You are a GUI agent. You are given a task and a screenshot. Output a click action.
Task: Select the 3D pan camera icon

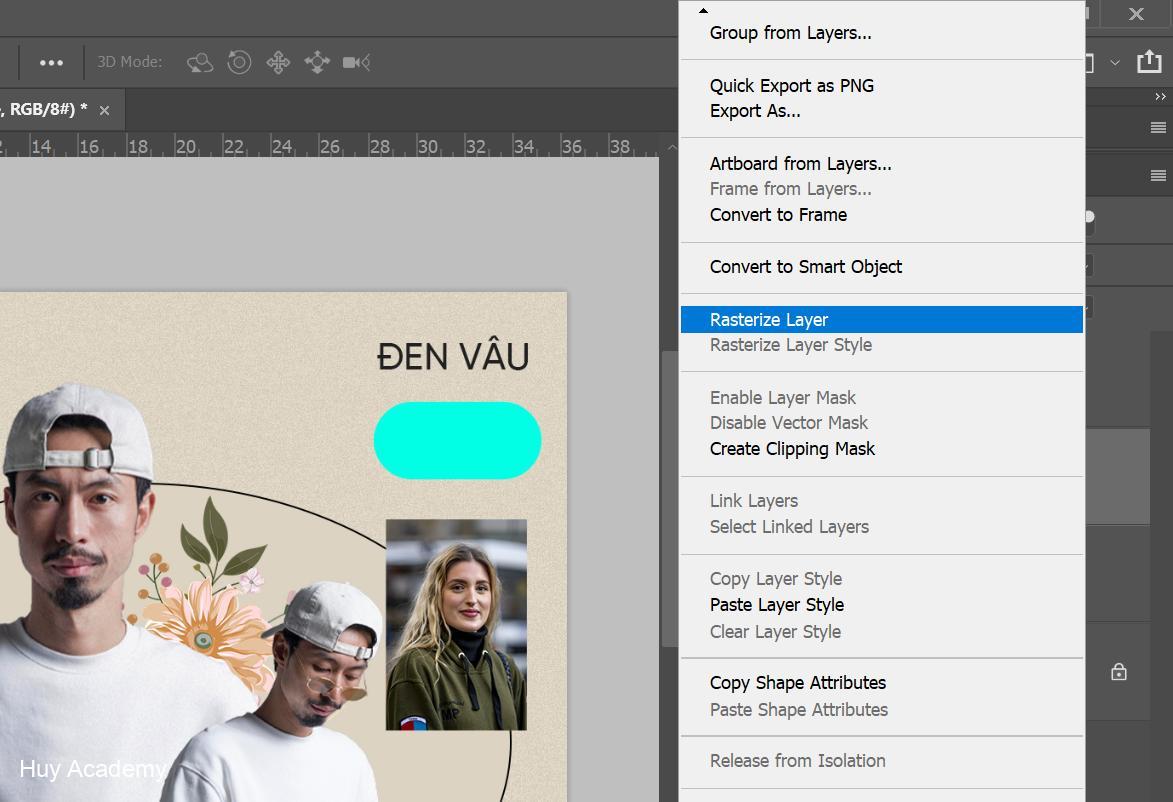click(278, 62)
